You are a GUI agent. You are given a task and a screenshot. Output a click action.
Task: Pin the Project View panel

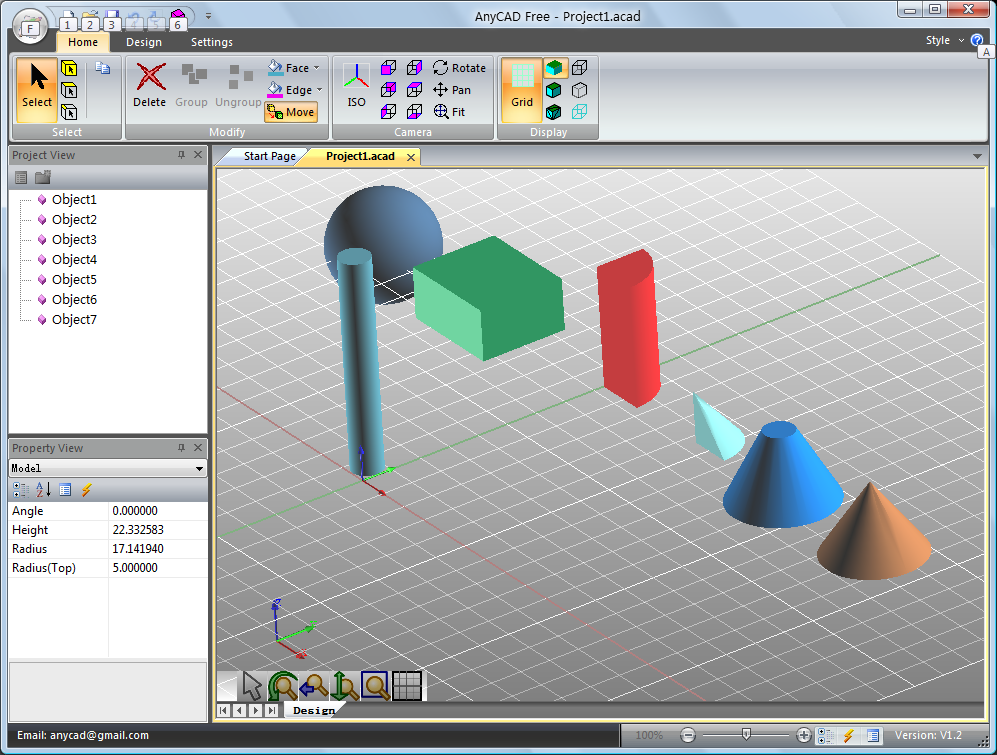click(x=181, y=155)
